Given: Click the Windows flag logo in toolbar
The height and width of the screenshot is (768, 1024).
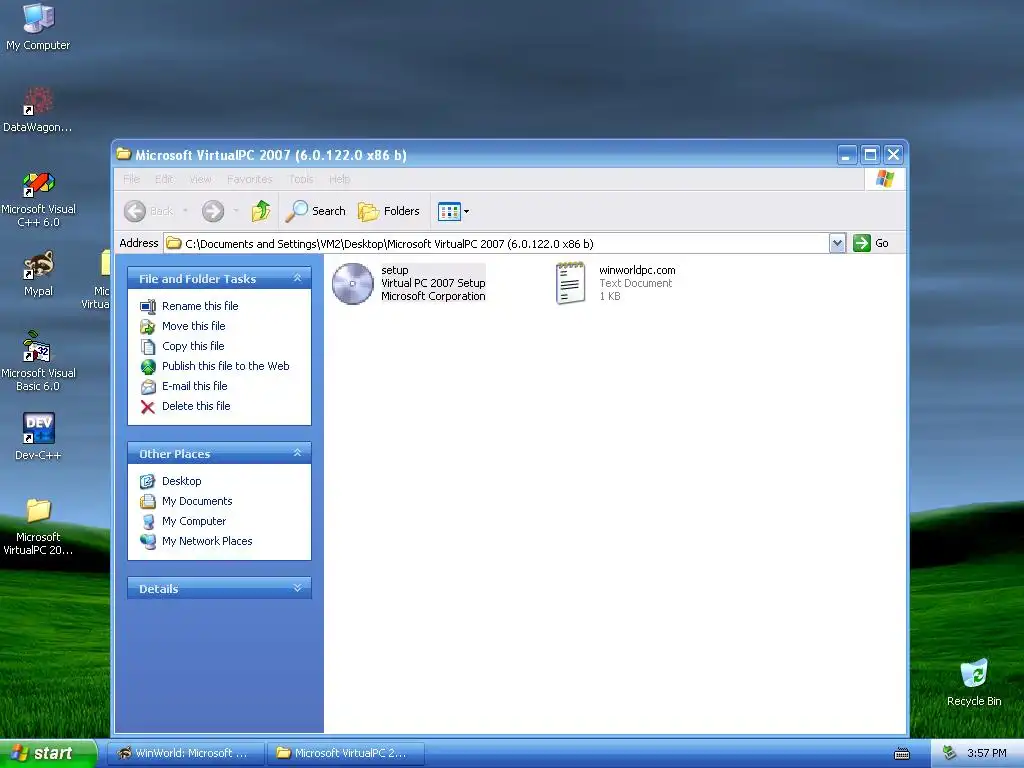Looking at the screenshot, I should point(885,178).
